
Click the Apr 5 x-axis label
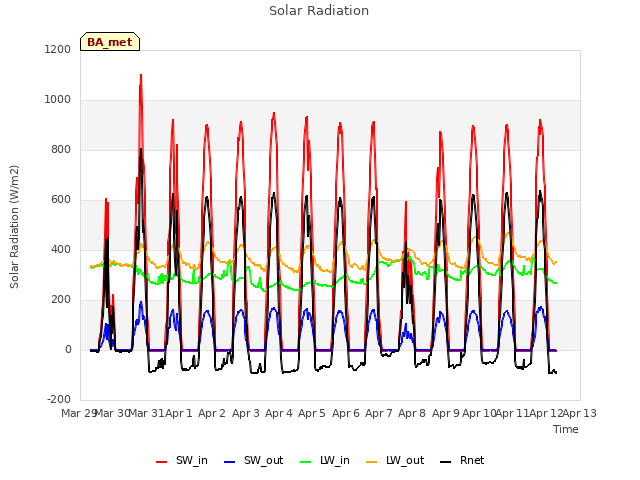point(312,413)
